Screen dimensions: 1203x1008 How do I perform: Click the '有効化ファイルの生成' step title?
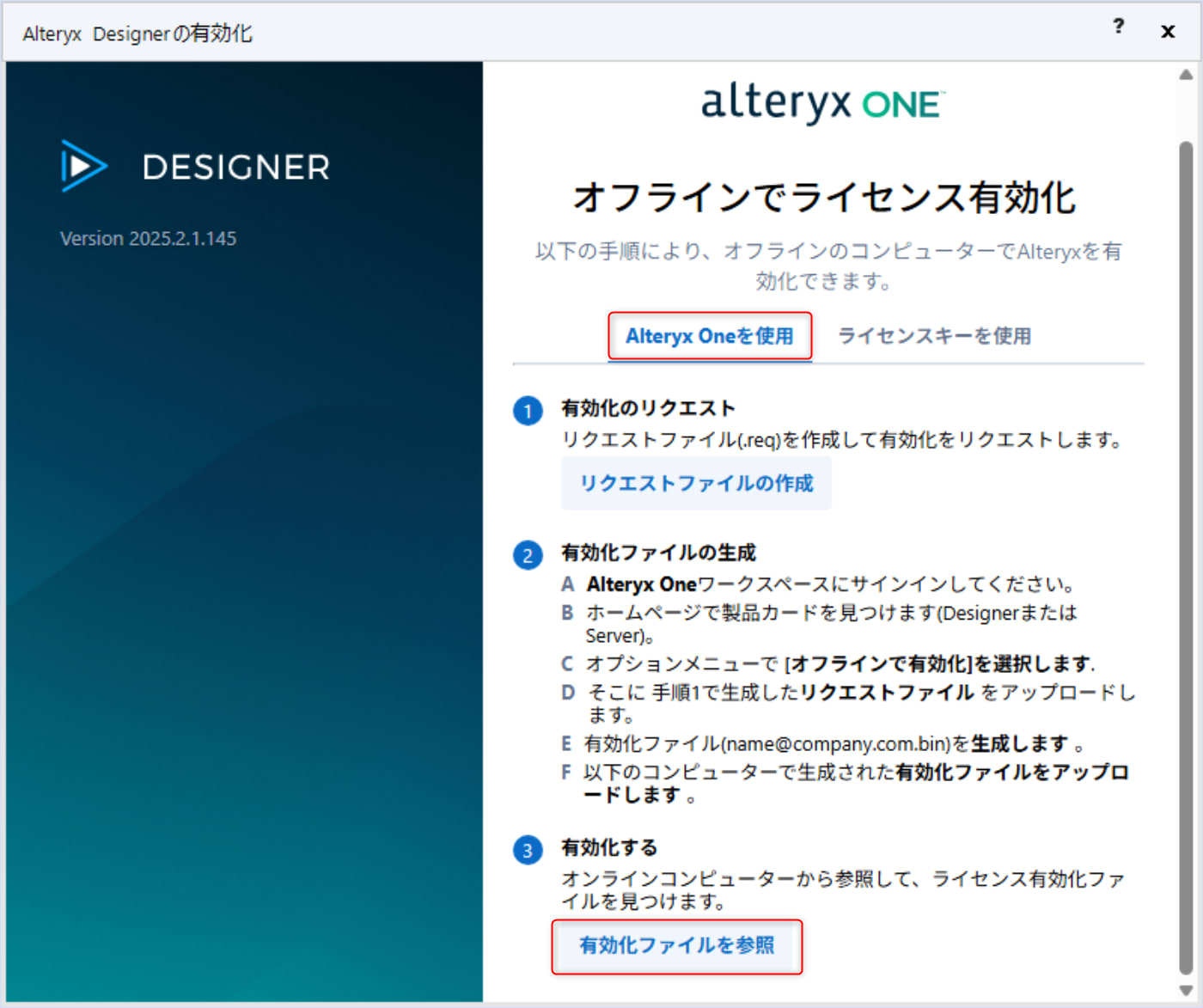tap(658, 553)
